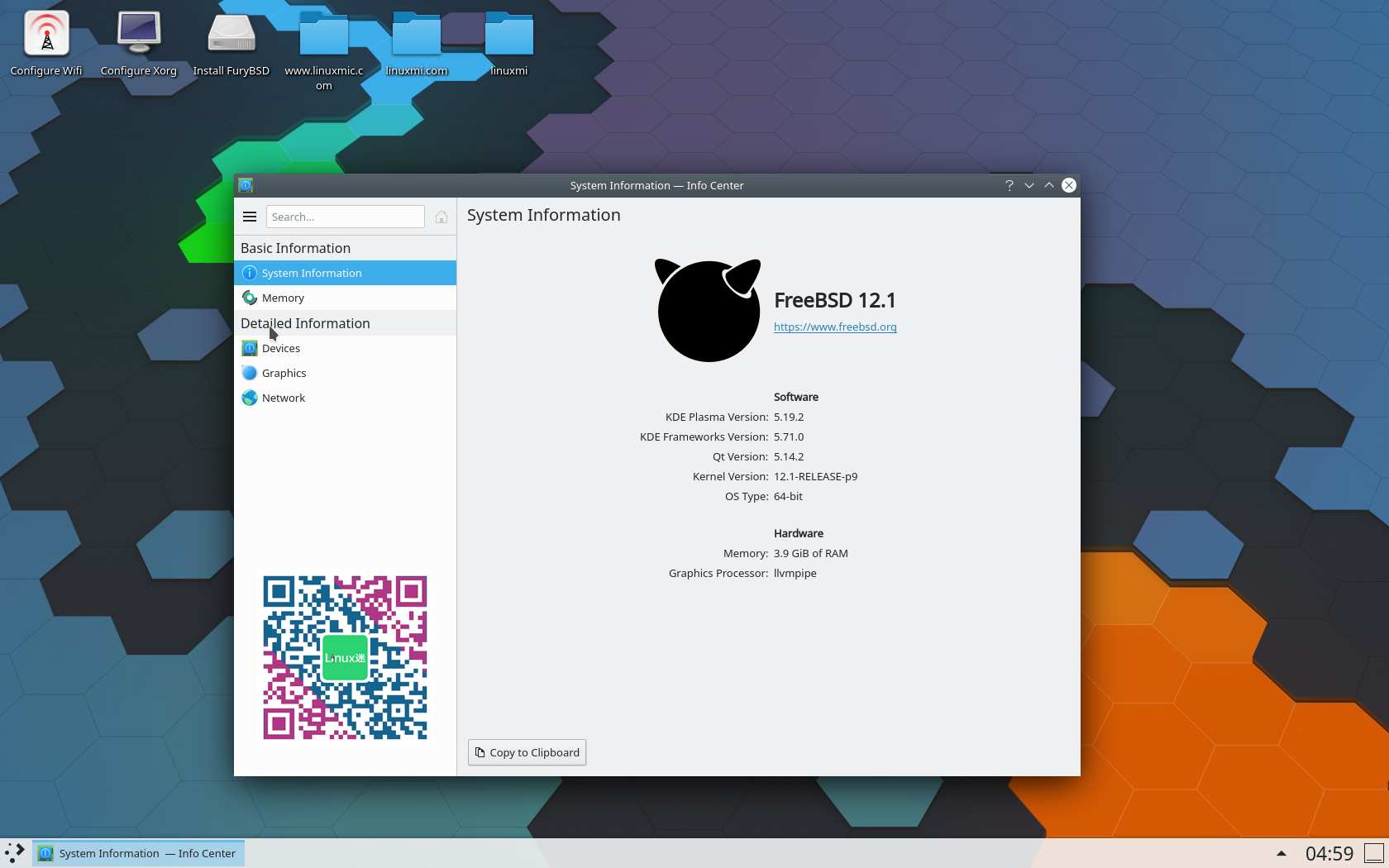Click the Devices sidebar icon
The width and height of the screenshot is (1389, 868).
tap(250, 348)
